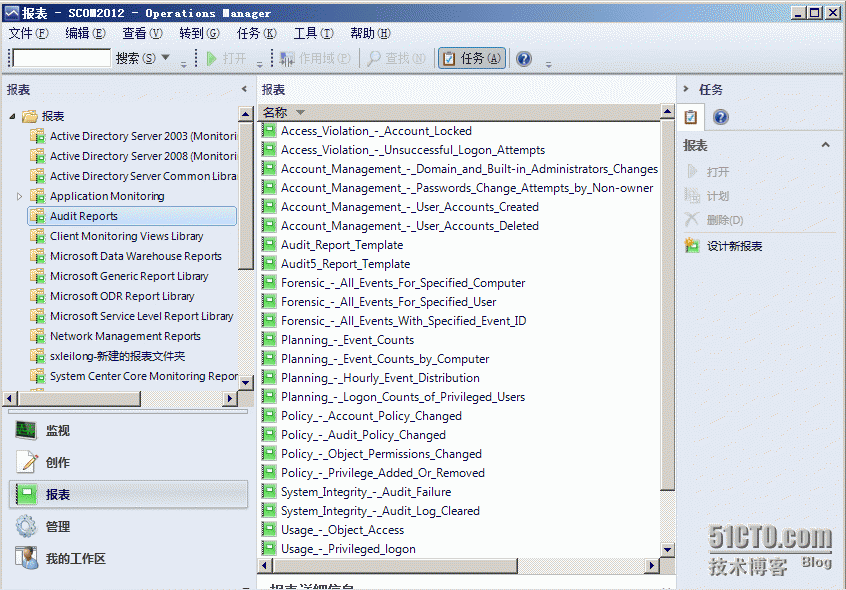This screenshot has height=590, width=846.
Task: Click the 打开 toolbar button
Action: (227, 58)
